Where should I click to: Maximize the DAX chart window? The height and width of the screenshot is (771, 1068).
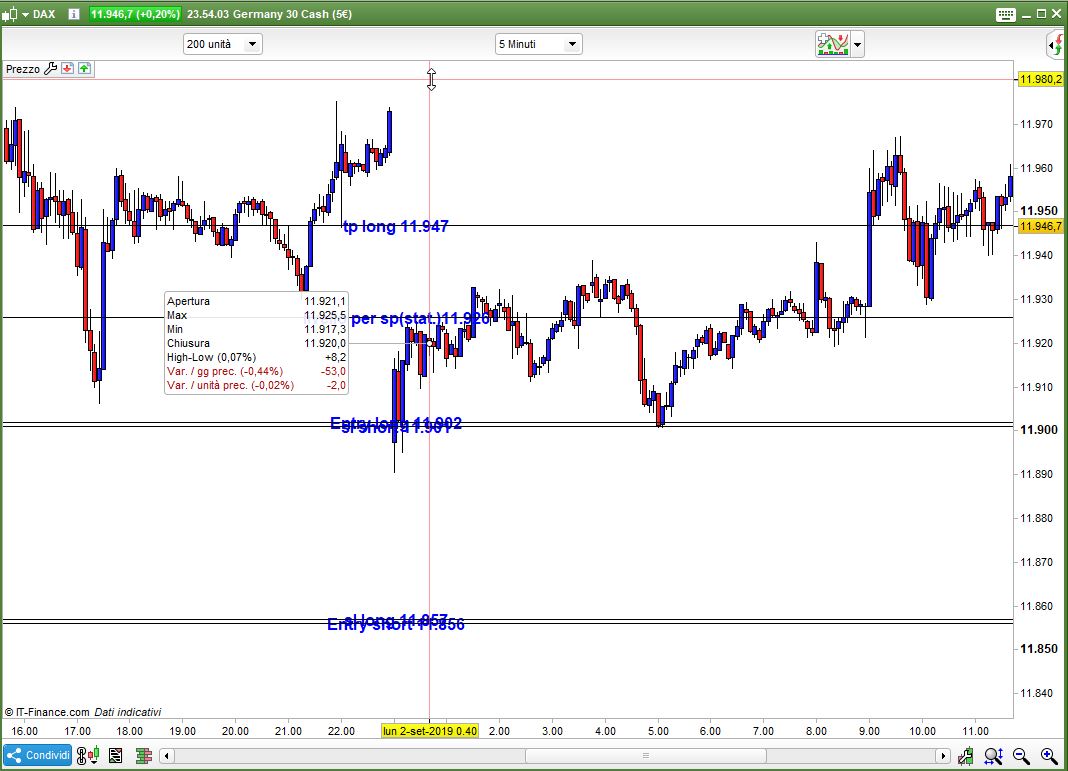(1041, 14)
